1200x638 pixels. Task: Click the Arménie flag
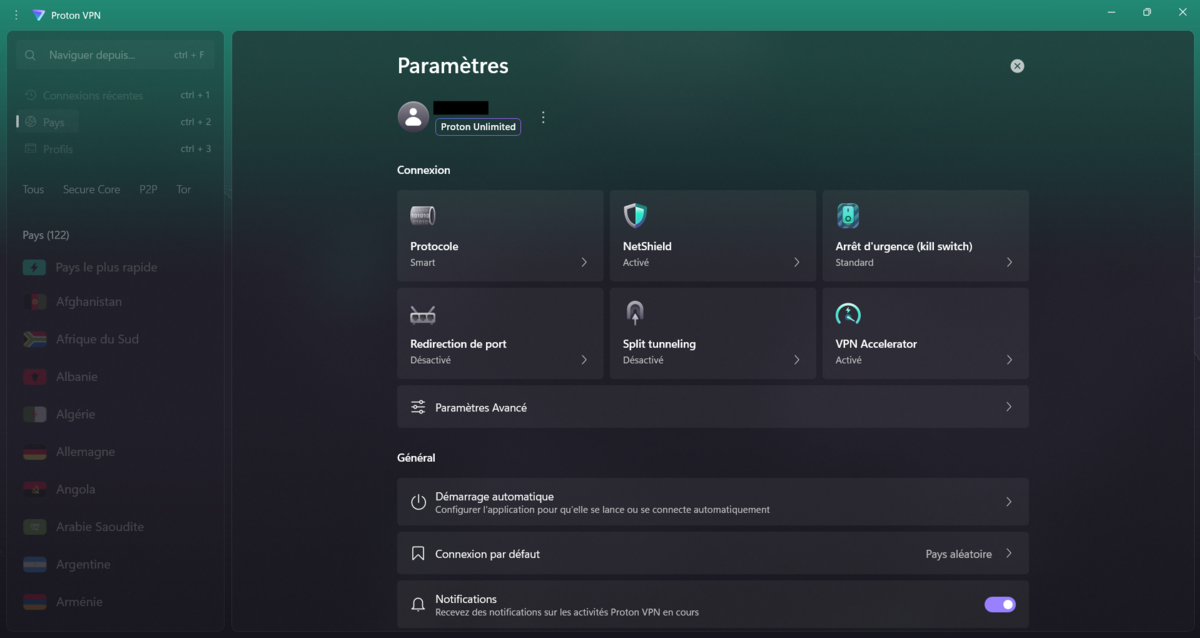[x=35, y=602]
